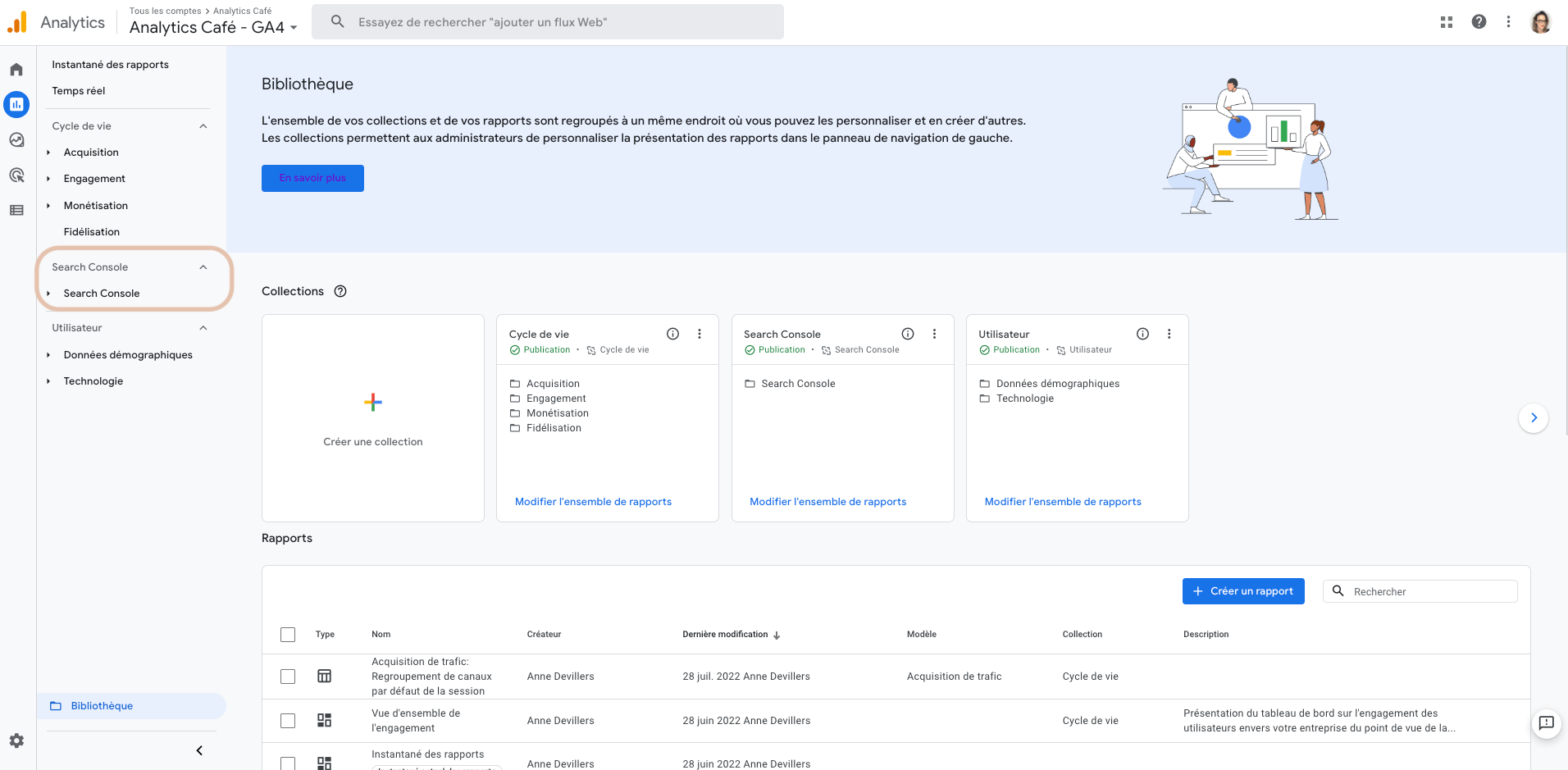The height and width of the screenshot is (770, 1568).
Task: Open more options for Utilisateur card
Action: coord(1169,334)
